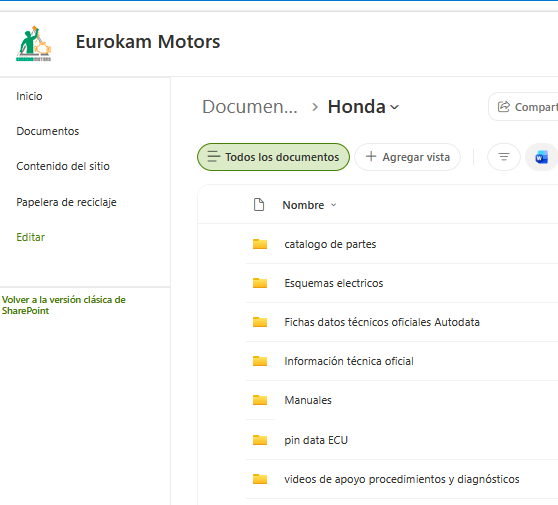Click the pin data ECU folder icon
This screenshot has height=505, width=558.
[x=260, y=440]
